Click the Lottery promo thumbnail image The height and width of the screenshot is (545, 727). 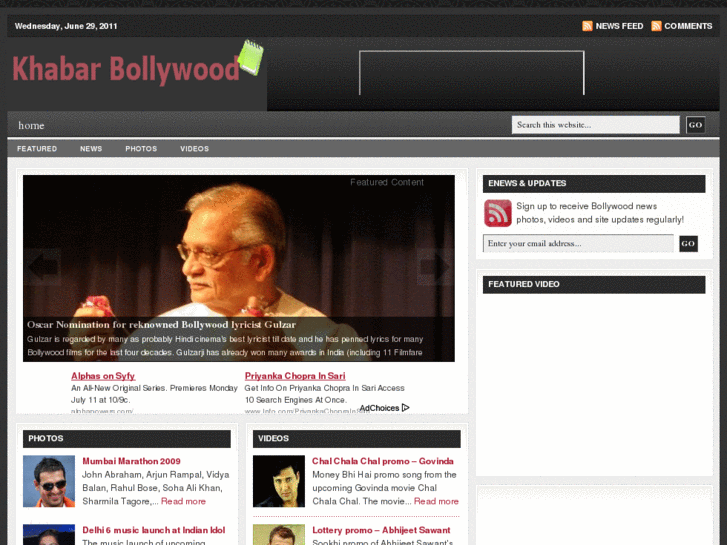point(279,534)
